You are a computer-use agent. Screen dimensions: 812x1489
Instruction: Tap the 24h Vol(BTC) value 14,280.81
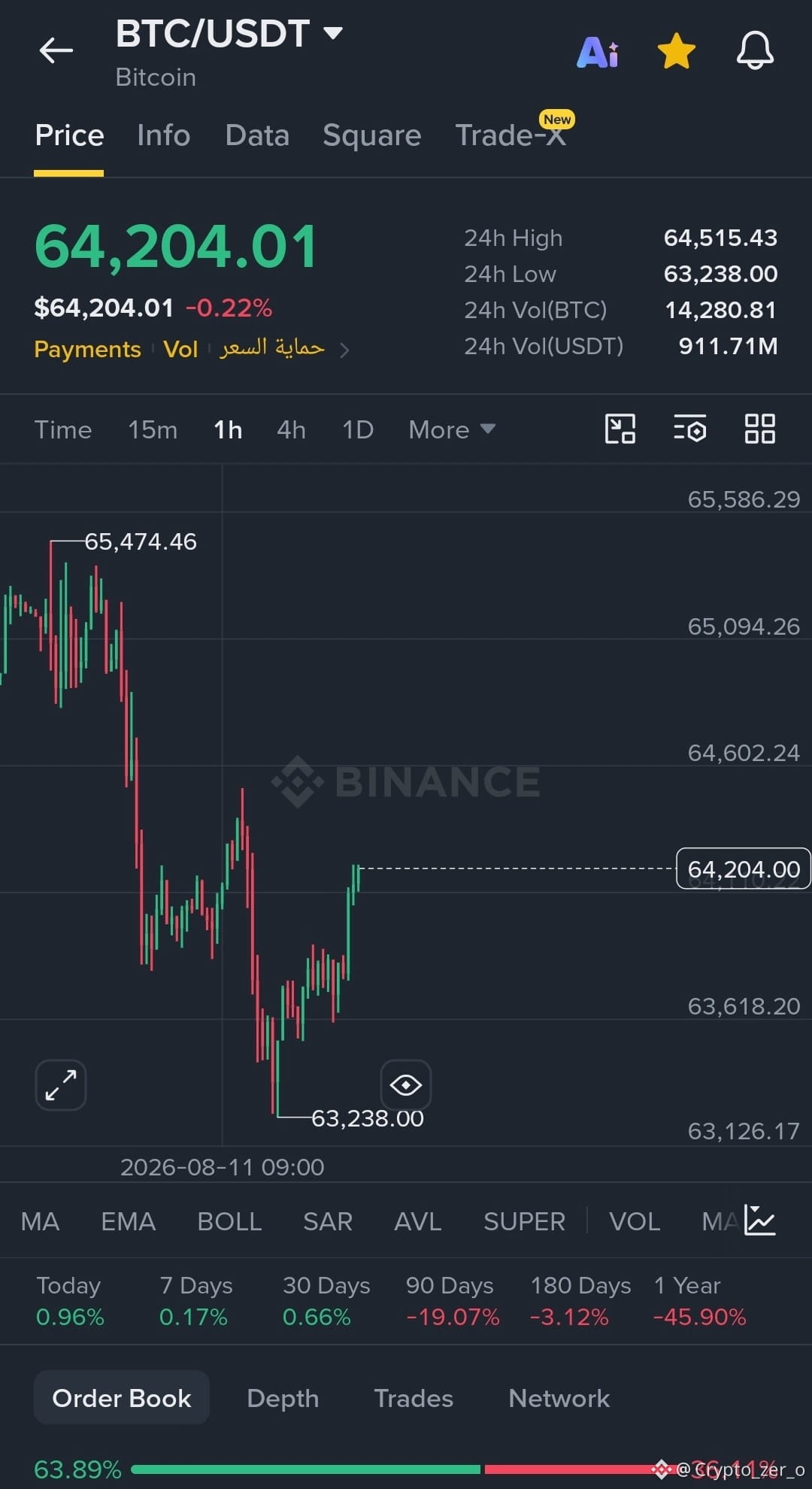coord(720,310)
